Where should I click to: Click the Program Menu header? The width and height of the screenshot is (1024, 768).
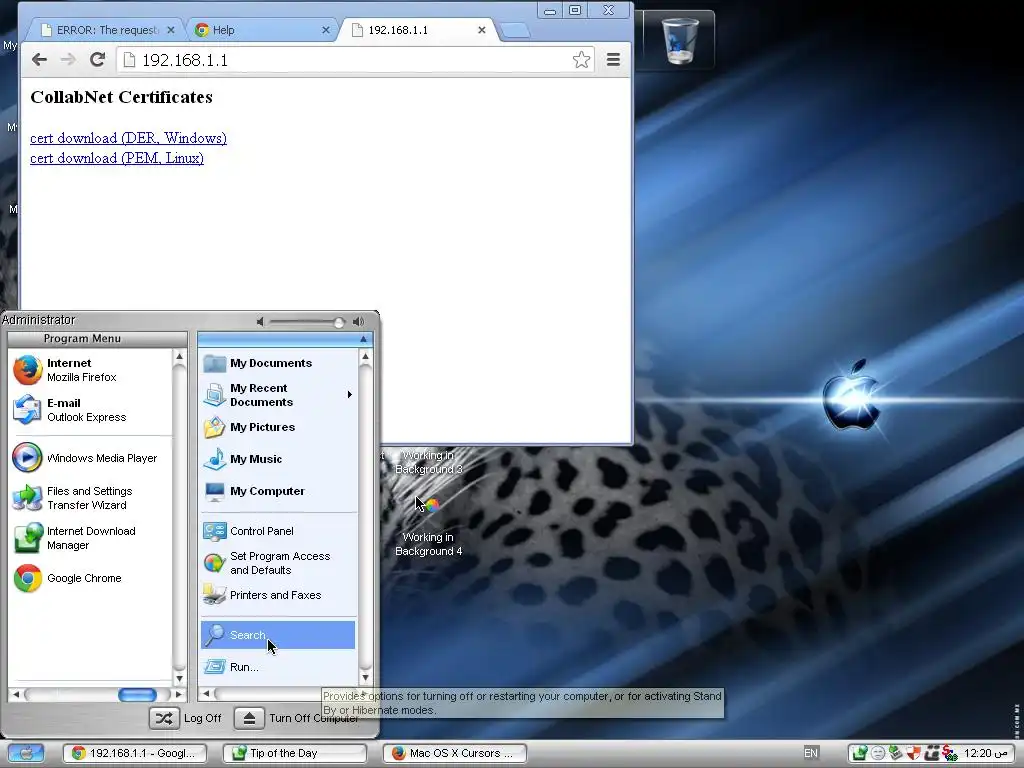point(97,338)
